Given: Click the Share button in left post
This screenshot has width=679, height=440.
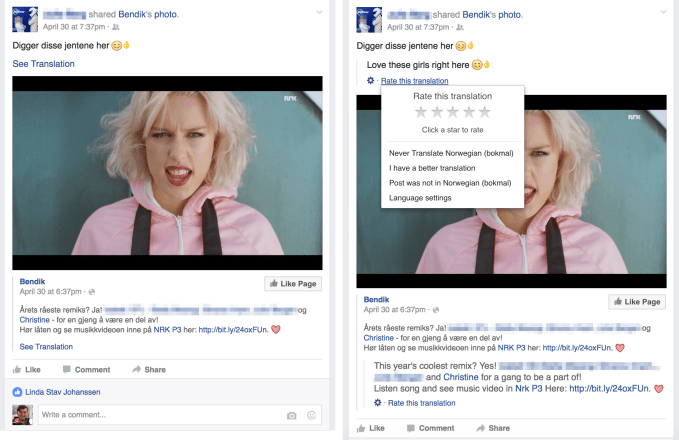Looking at the screenshot, I should [149, 369].
